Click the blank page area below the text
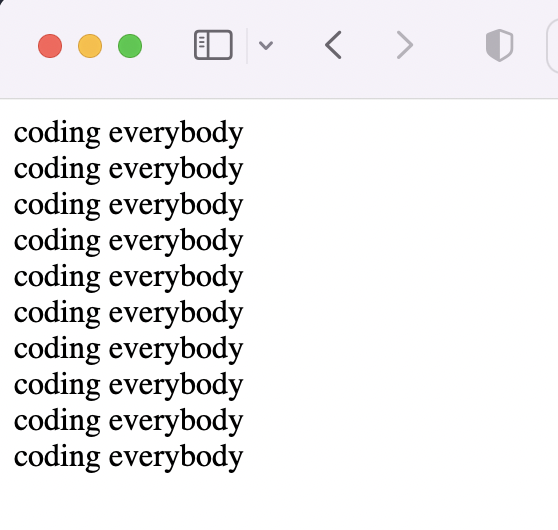This screenshot has width=558, height=530. click(279, 502)
